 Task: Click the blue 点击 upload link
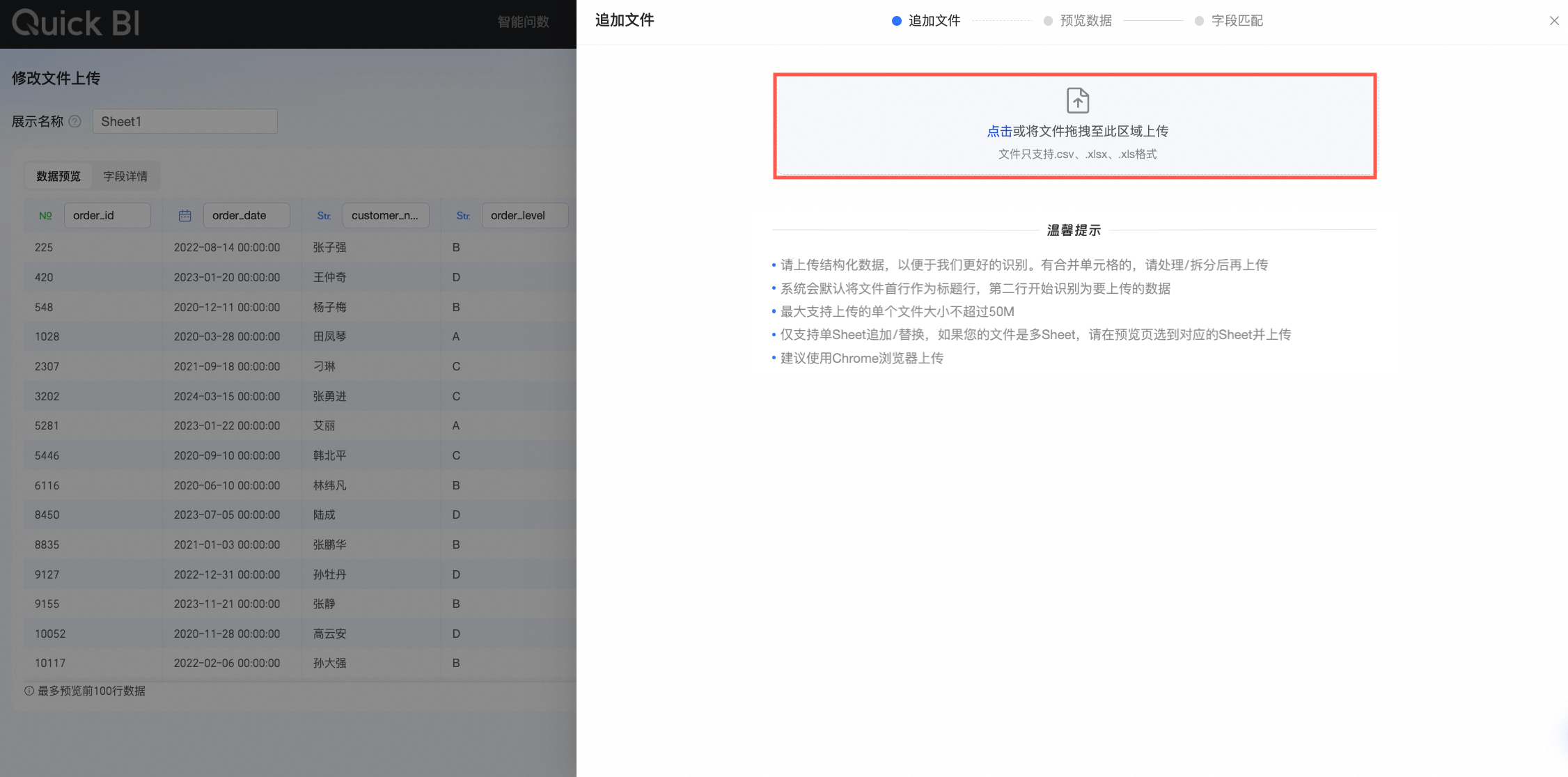(x=999, y=131)
